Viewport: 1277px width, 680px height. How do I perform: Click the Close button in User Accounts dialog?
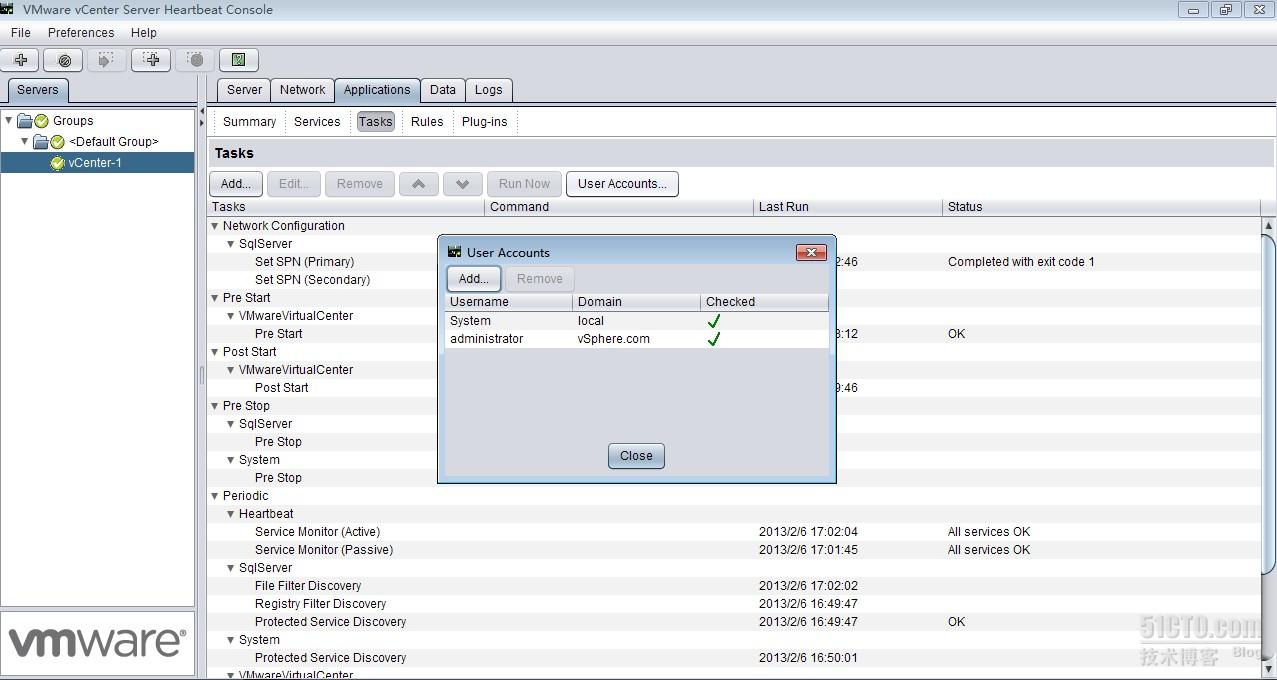point(636,456)
